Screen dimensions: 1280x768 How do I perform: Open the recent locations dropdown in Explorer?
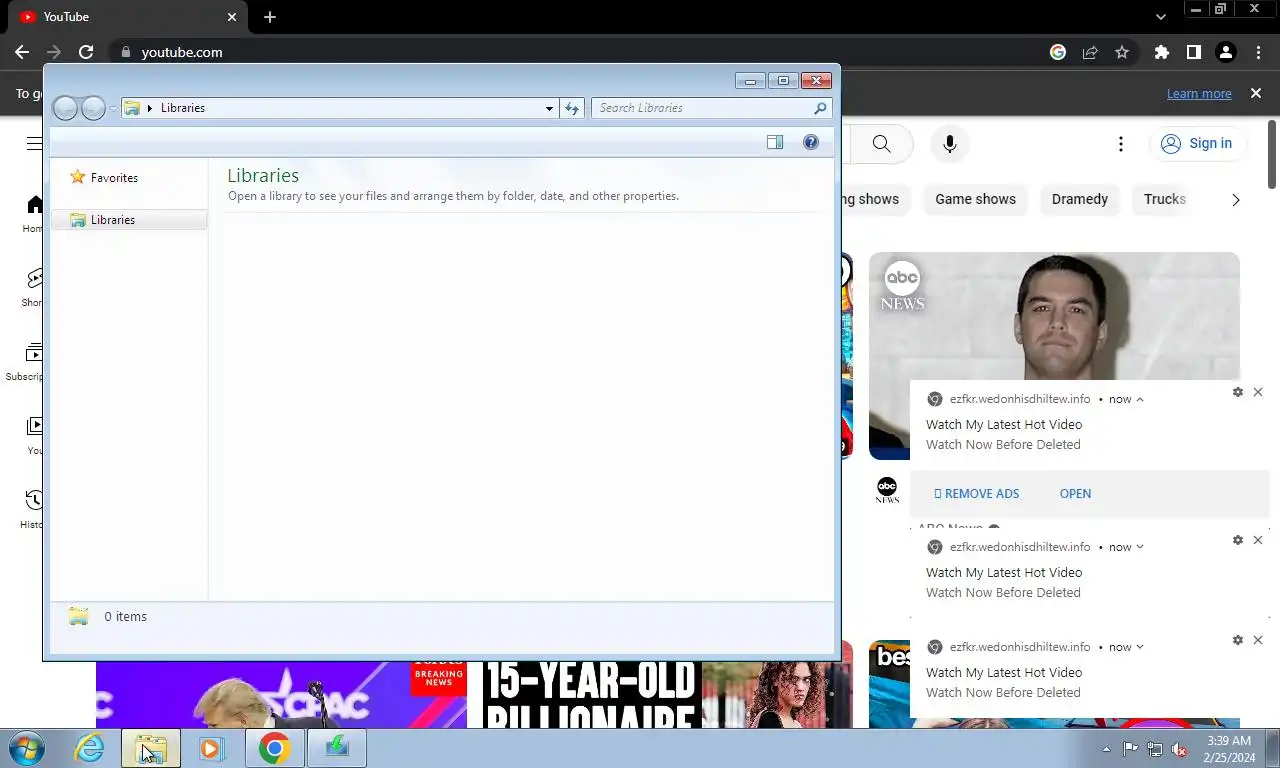(x=113, y=108)
